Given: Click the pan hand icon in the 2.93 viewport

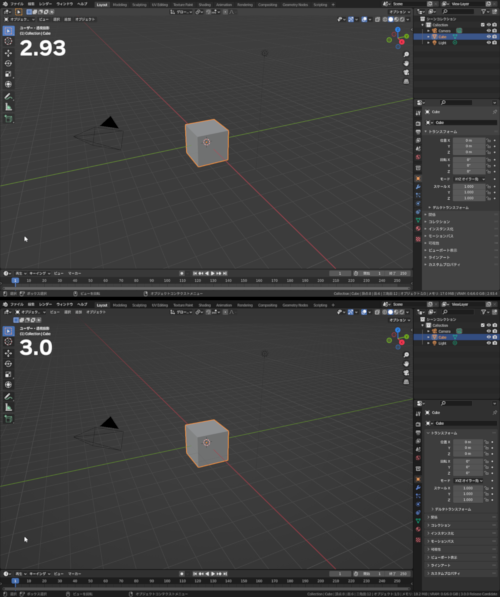Looking at the screenshot, I should (406, 63).
